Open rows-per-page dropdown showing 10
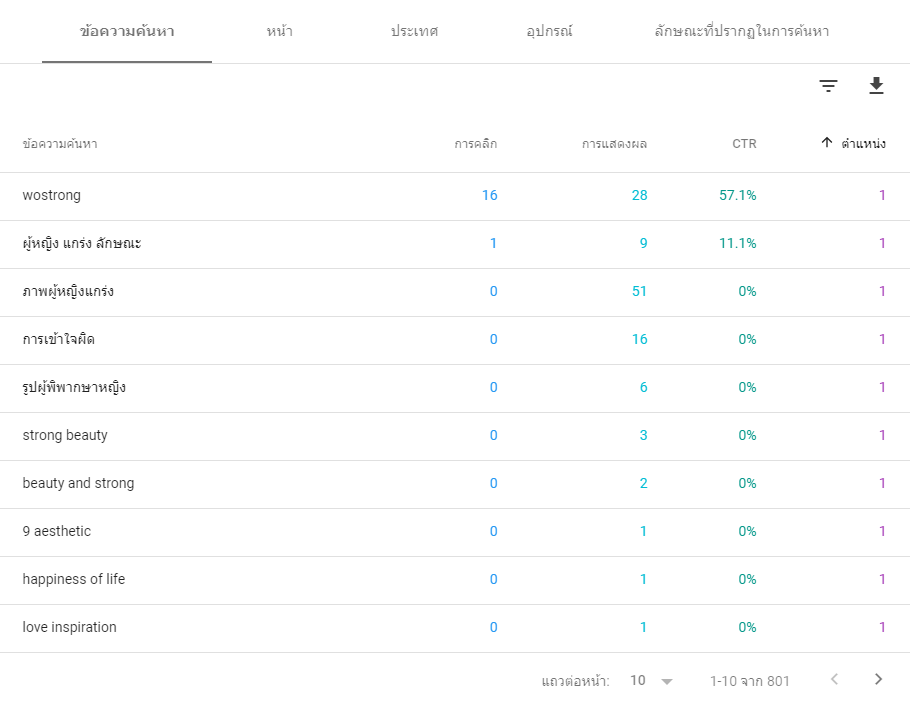Viewport: 910px width, 709px height. [651, 681]
